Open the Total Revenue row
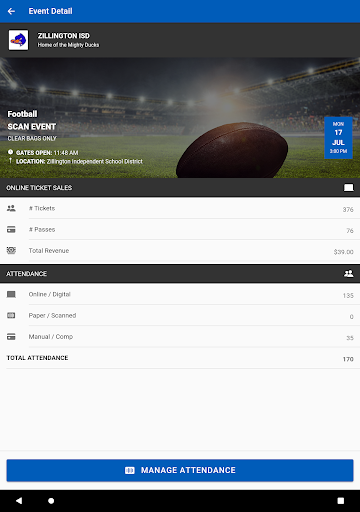Viewport: 360px width, 512px height. coord(180,250)
